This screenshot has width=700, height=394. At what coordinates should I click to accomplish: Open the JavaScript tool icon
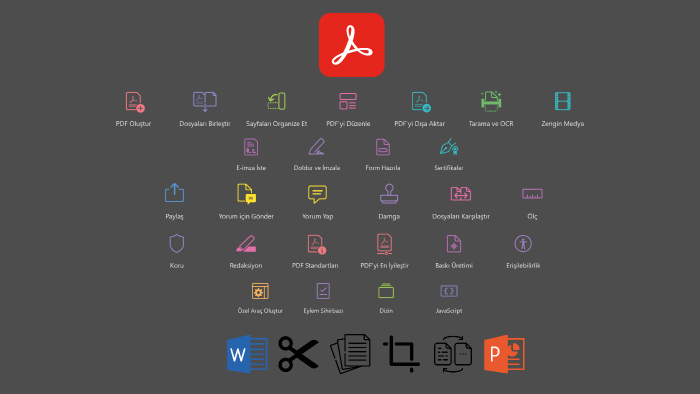449,291
